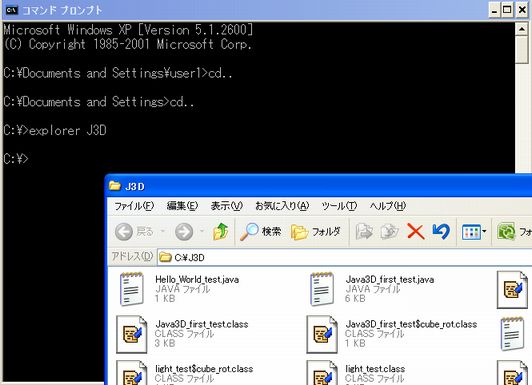Click the C:¥J3D address field
Screen dimensions: 532x385
tap(345, 257)
